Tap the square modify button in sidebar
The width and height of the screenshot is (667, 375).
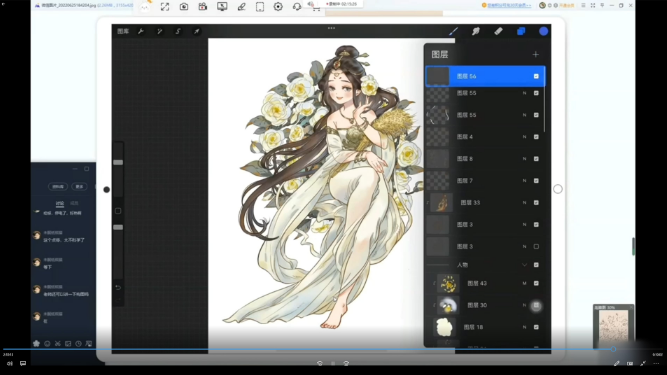118,211
